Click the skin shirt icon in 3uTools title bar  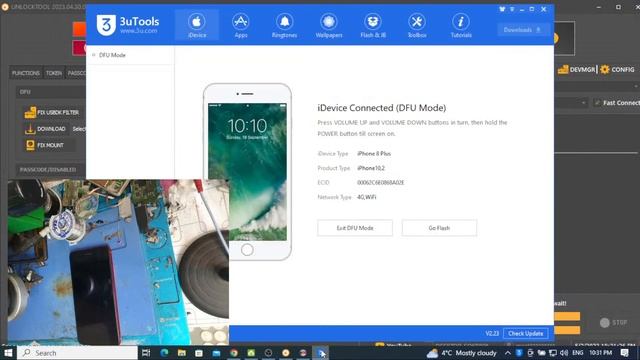(x=502, y=9)
